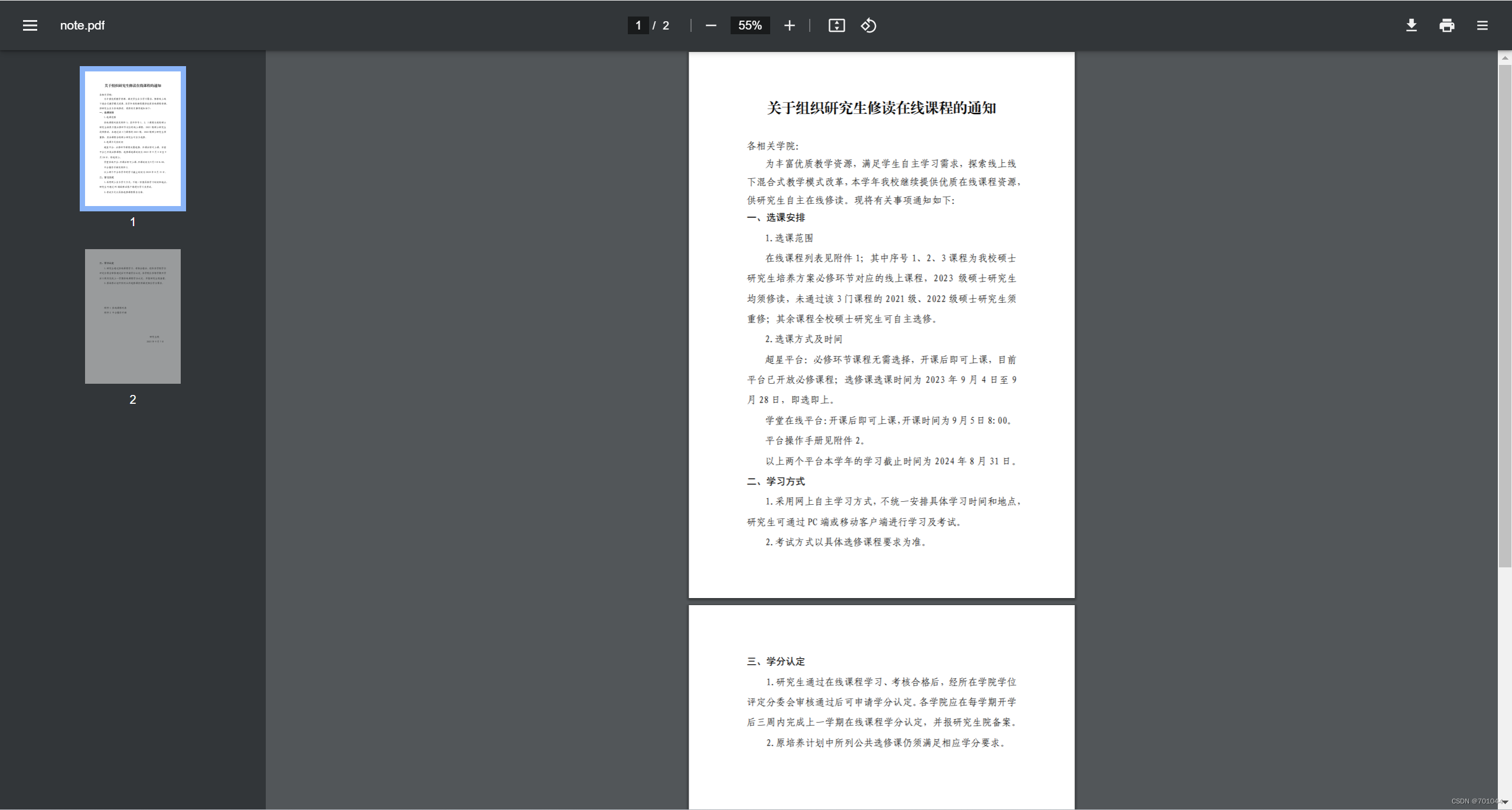The height and width of the screenshot is (810, 1512).
Task: Click the scrollbar down arrow
Action: coord(1505,802)
